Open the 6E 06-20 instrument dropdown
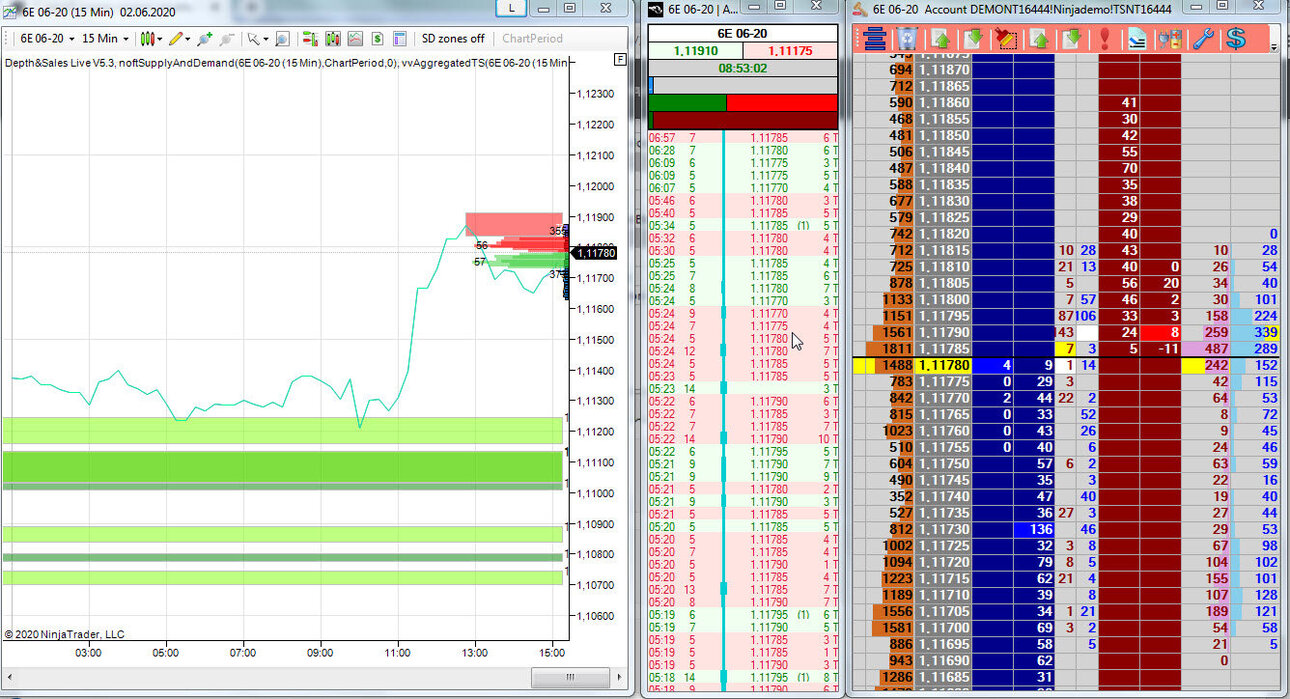This screenshot has height=699, width=1290. [48, 39]
